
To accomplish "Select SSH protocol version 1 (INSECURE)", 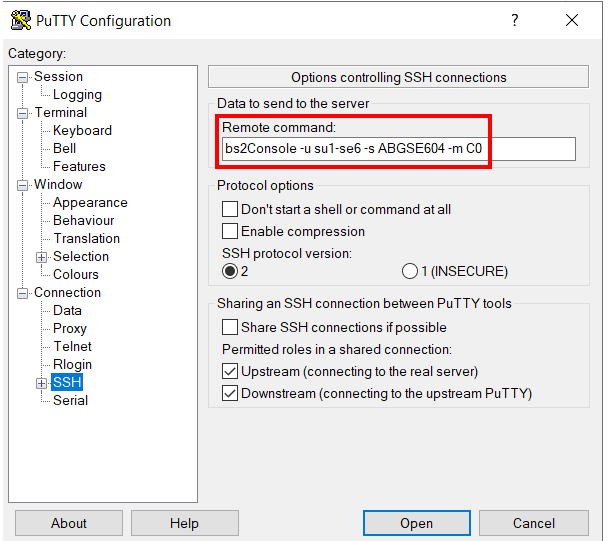I will click(x=409, y=272).
